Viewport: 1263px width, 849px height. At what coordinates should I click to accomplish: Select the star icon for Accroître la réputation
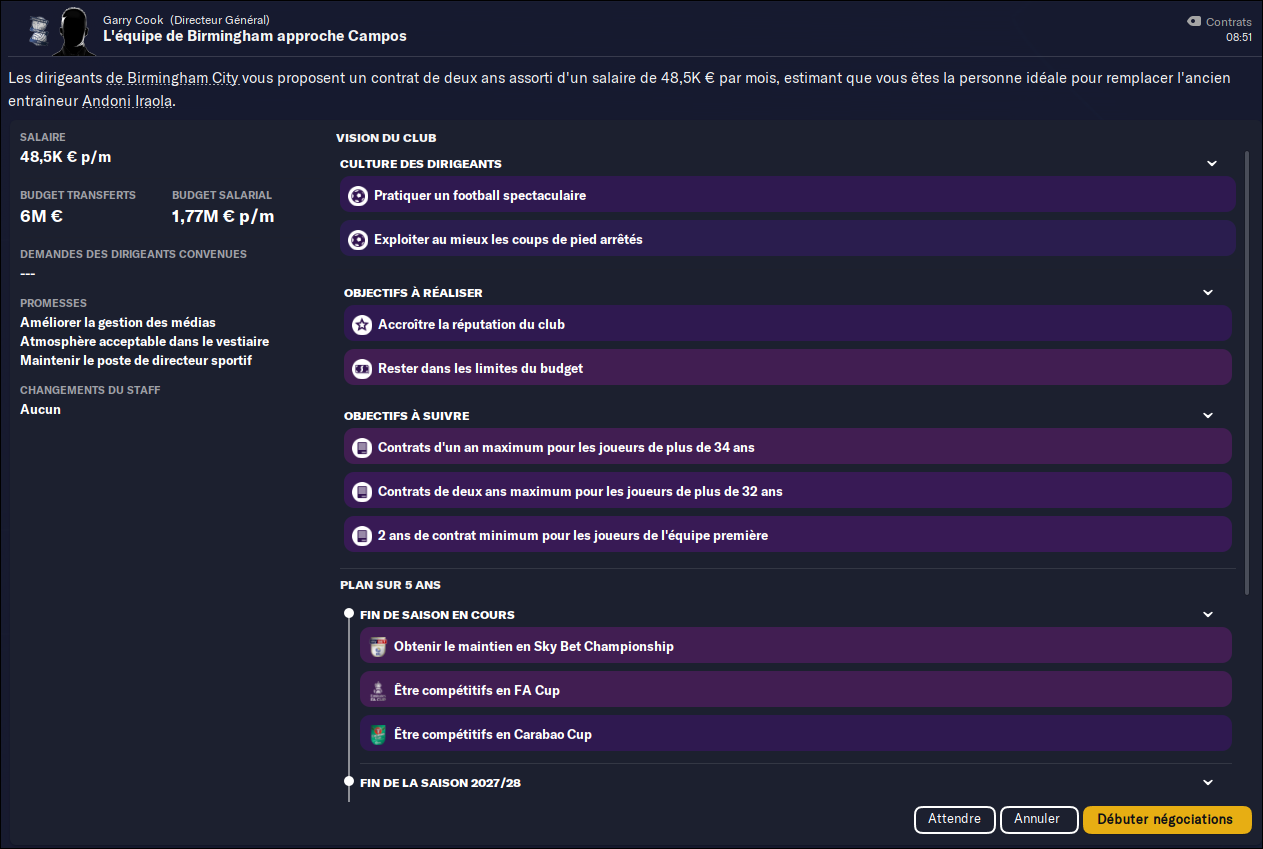coord(362,325)
